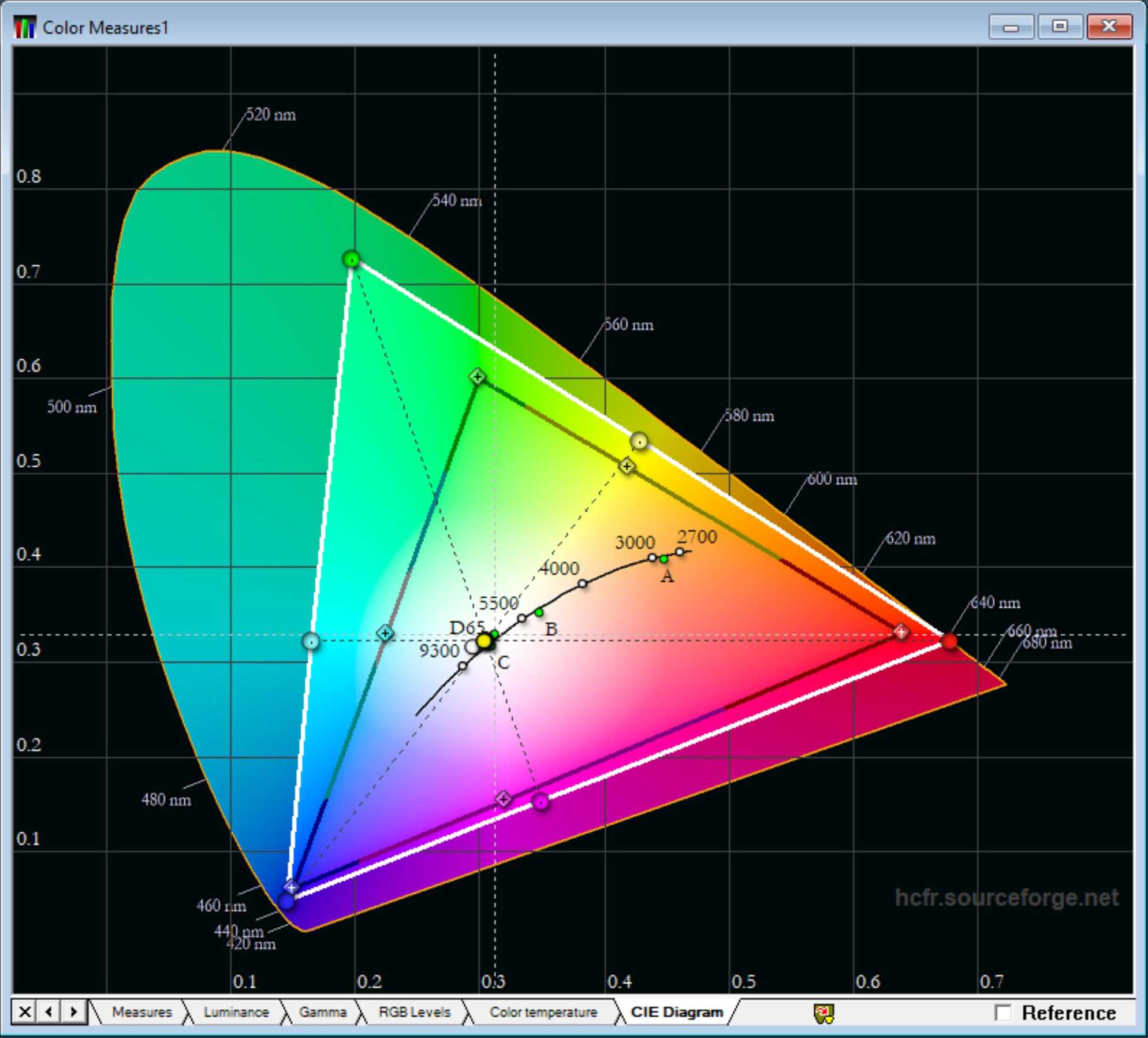Click the reference yellow secondary diamond marker
This screenshot has width=1148, height=1038.
pos(627,466)
